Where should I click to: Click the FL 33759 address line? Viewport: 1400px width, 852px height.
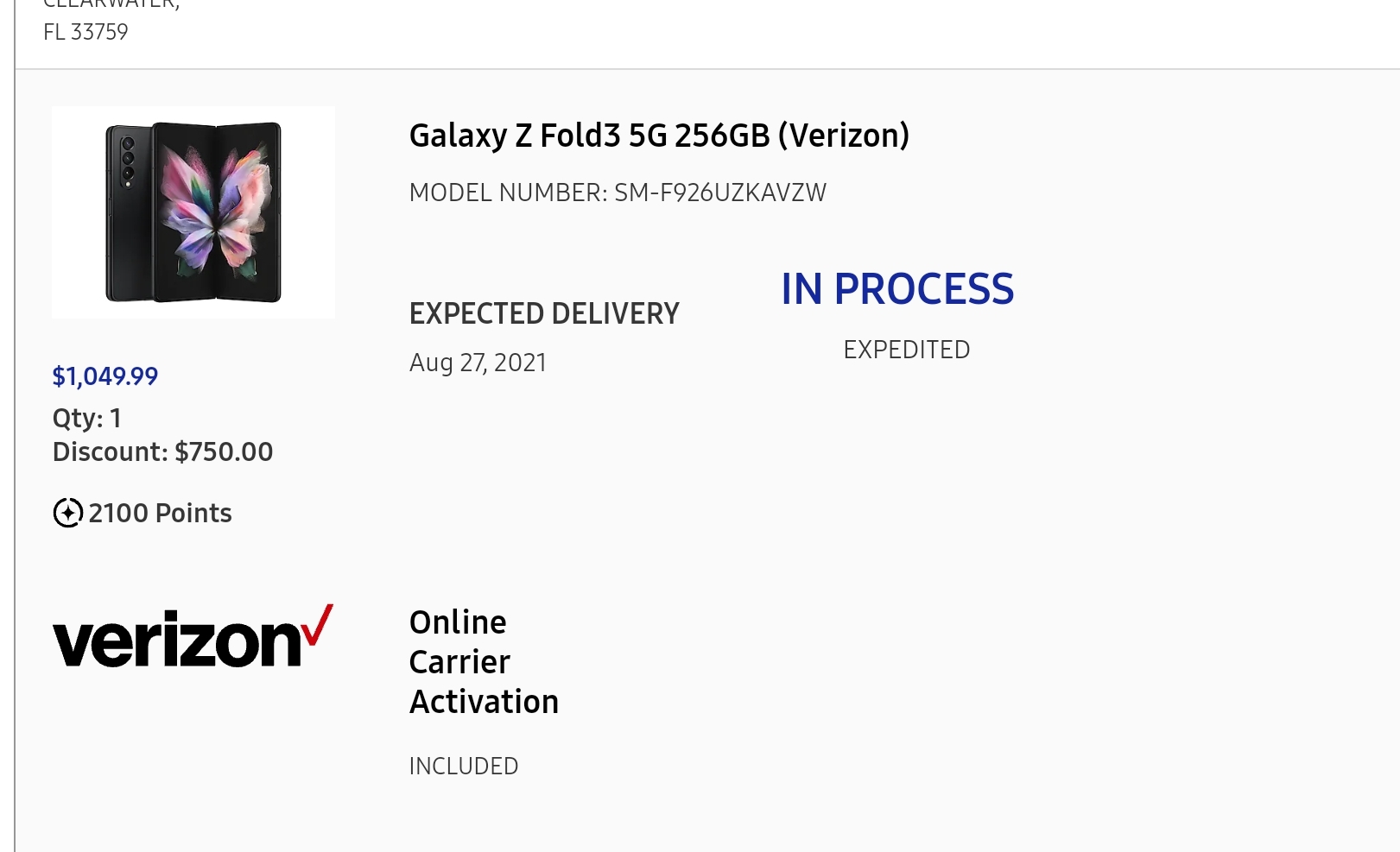coord(86,32)
